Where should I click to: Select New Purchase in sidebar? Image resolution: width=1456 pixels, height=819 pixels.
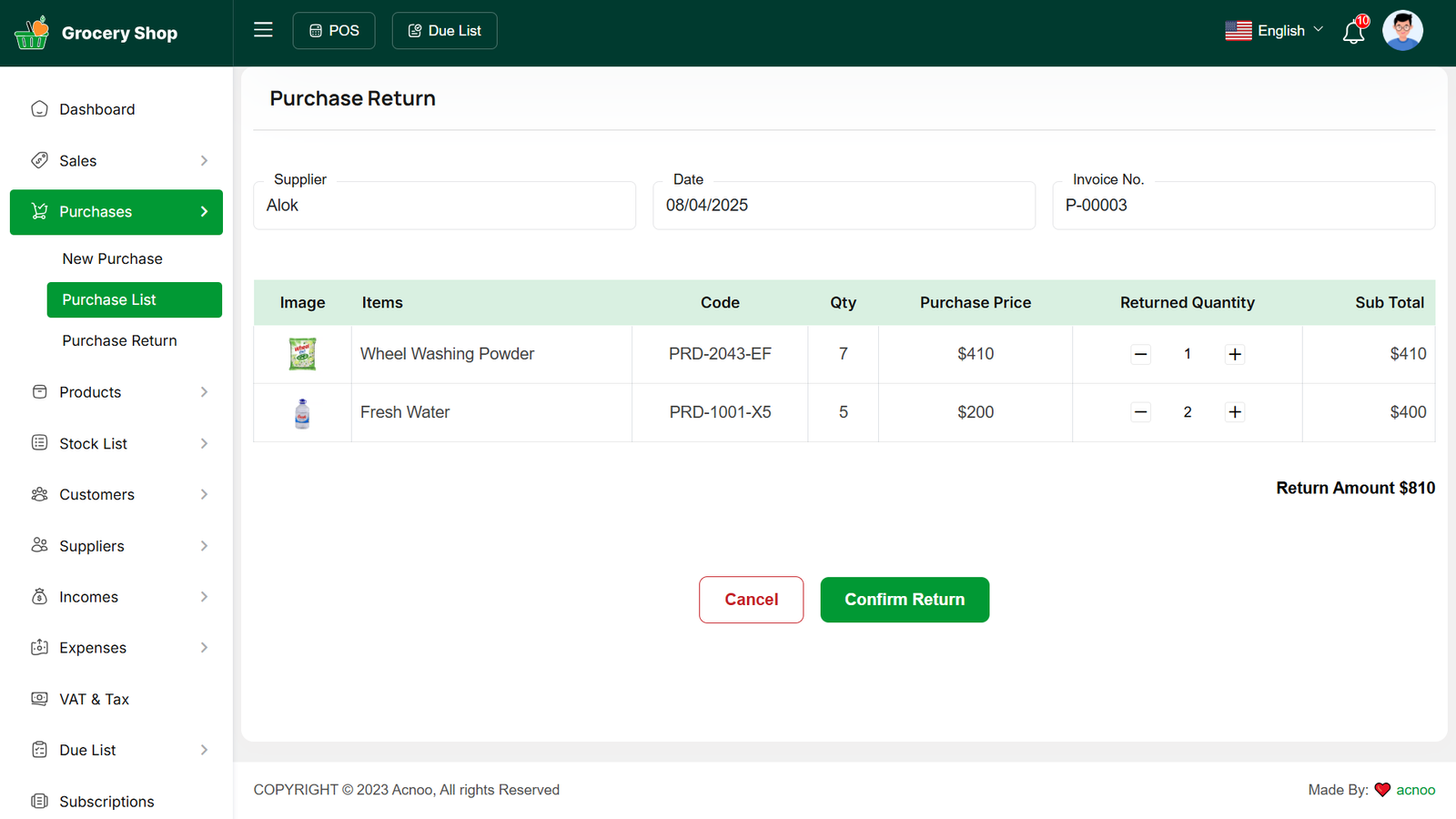(x=112, y=258)
